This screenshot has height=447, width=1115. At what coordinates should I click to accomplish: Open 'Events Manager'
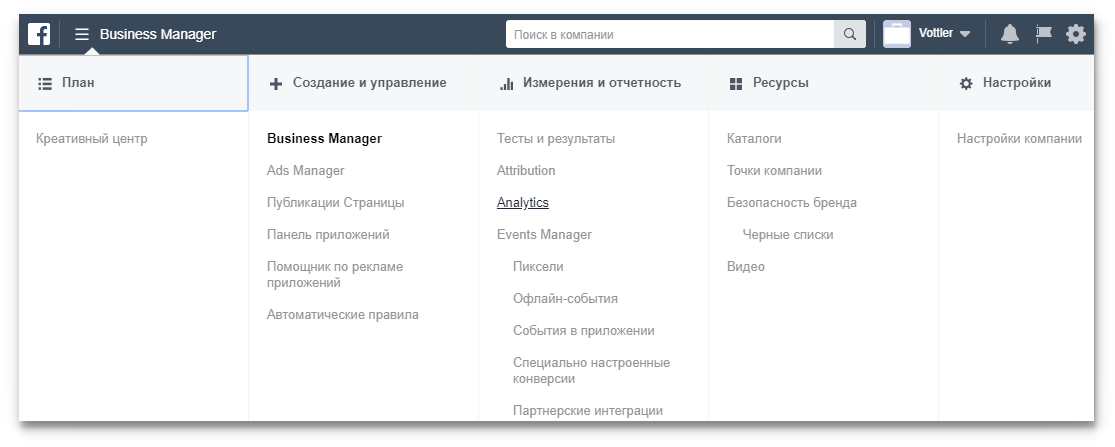544,235
